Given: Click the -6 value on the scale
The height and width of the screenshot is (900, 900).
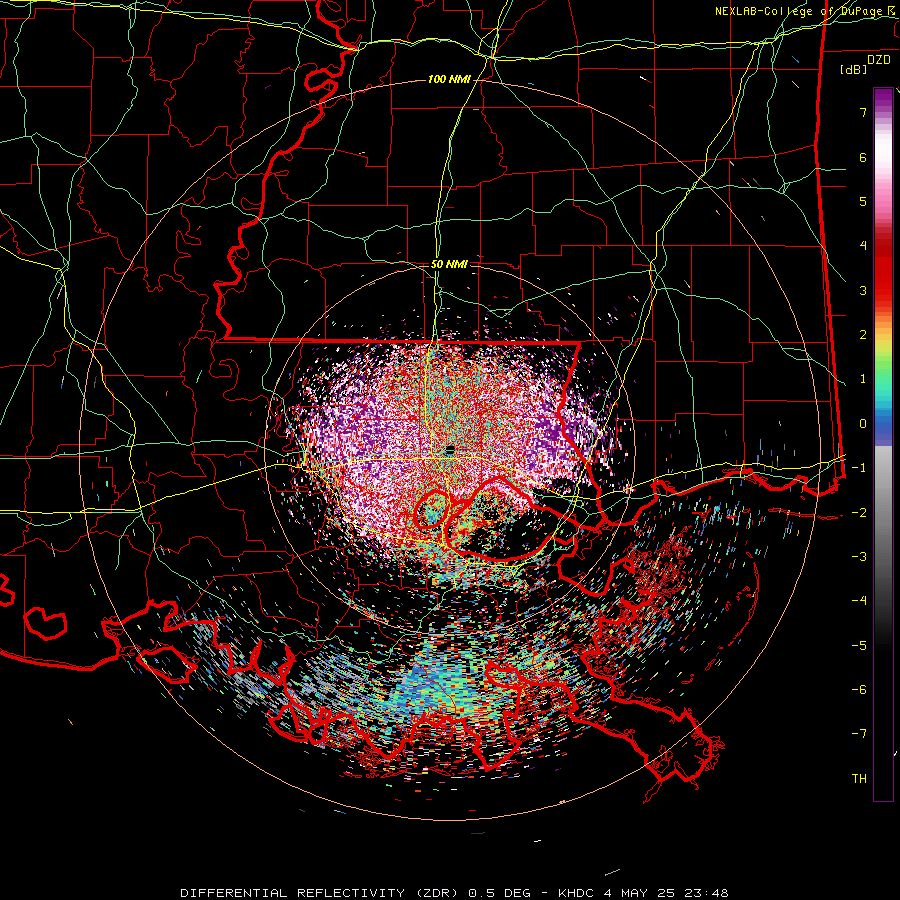Looking at the screenshot, I should [859, 689].
